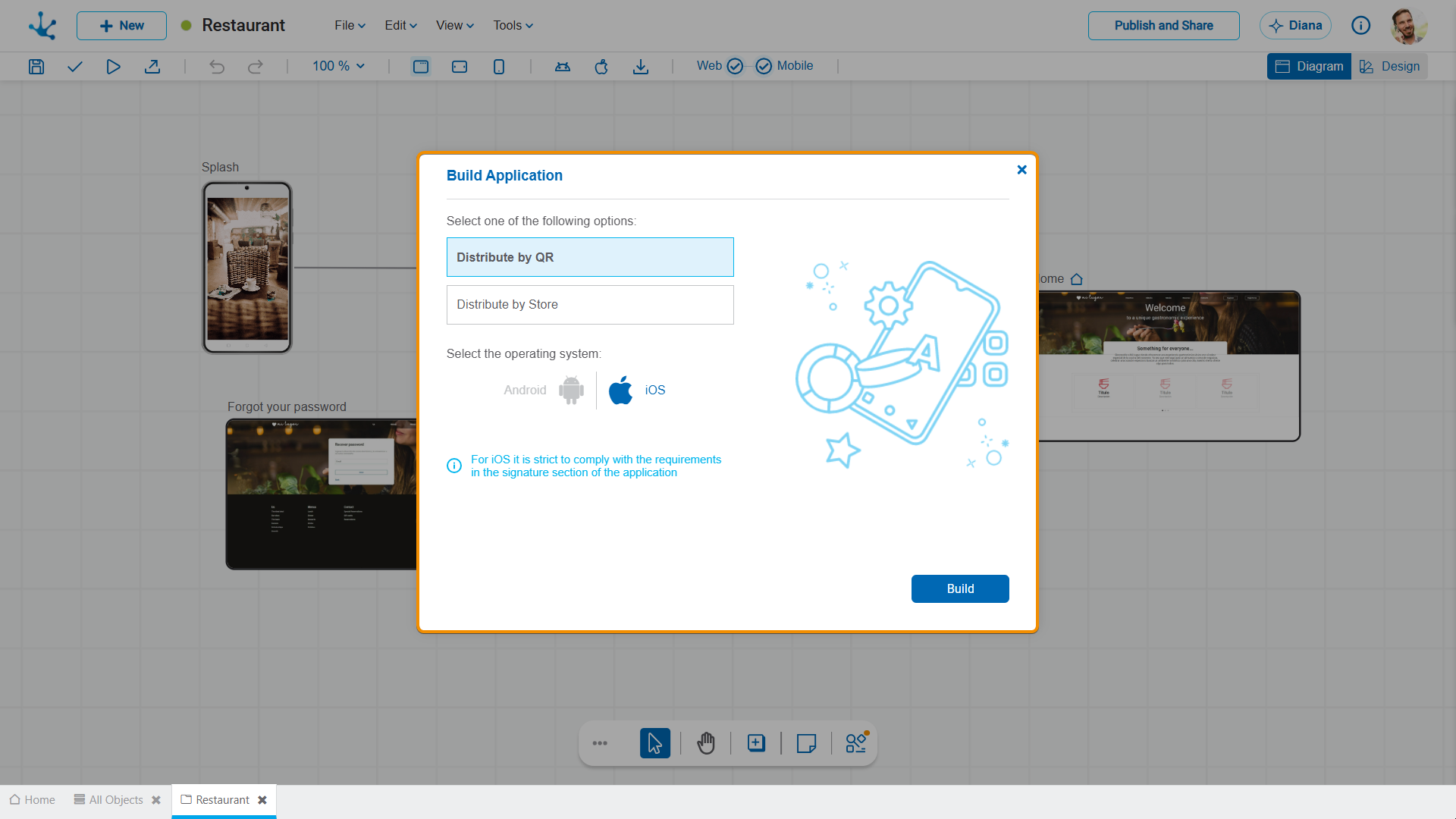Select the sticky note tool
Image resolution: width=1456 pixels, height=819 pixels.
pyautogui.click(x=806, y=743)
